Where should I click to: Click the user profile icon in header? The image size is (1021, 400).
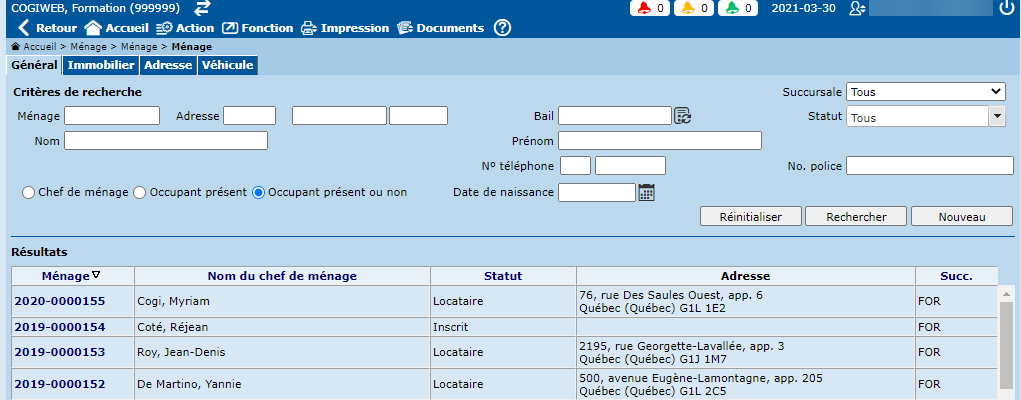(x=856, y=8)
